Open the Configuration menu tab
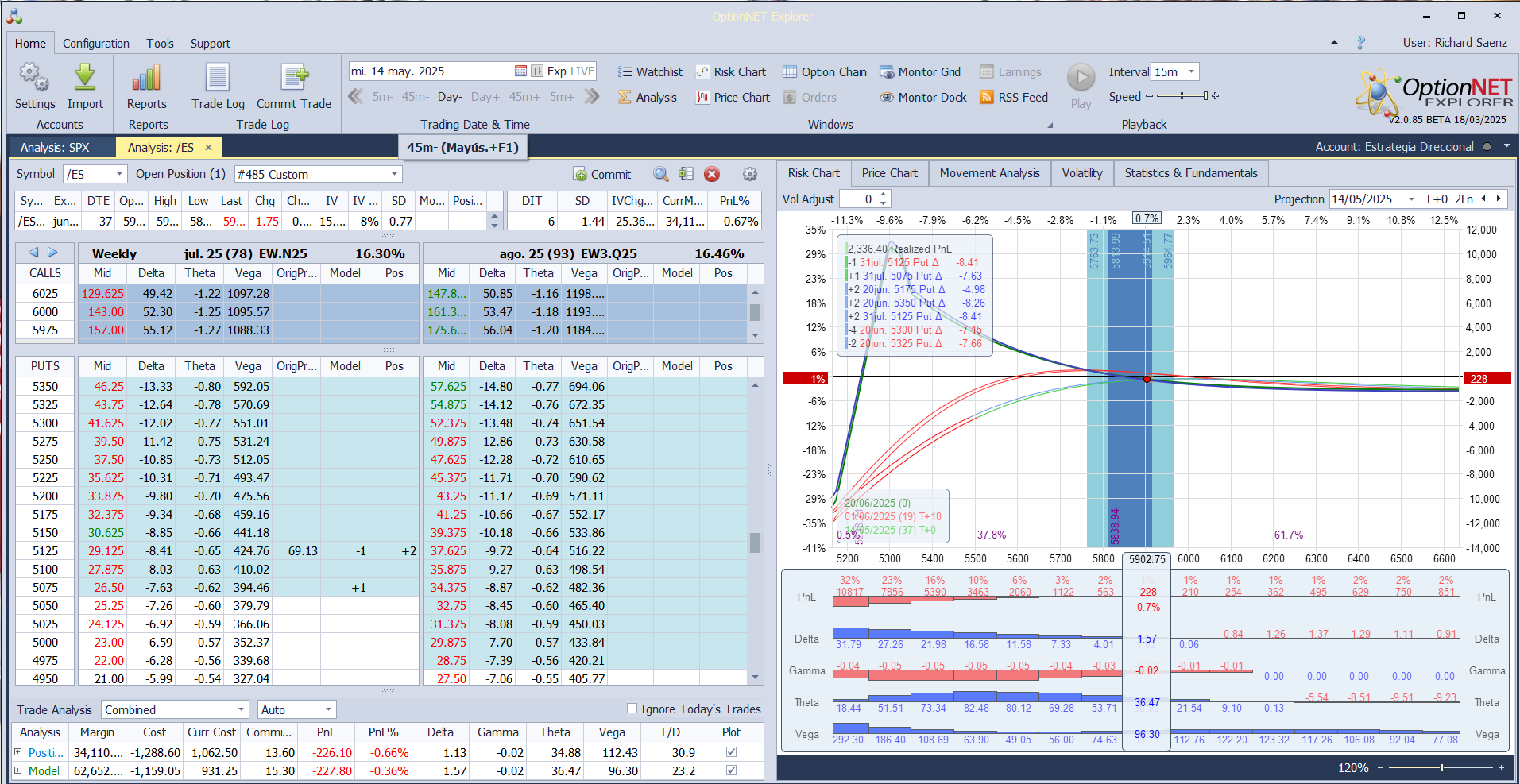The width and height of the screenshot is (1520, 784). 96,43
